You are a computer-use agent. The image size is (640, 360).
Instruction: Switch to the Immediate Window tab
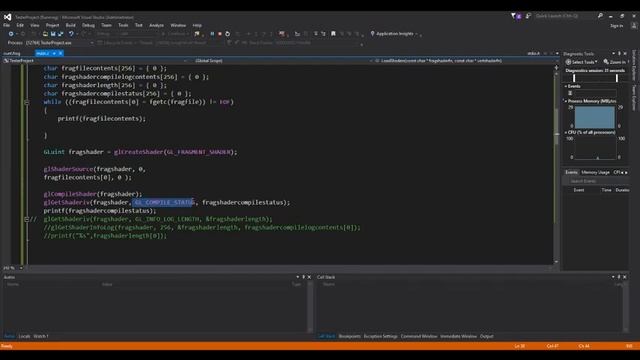(x=458, y=336)
